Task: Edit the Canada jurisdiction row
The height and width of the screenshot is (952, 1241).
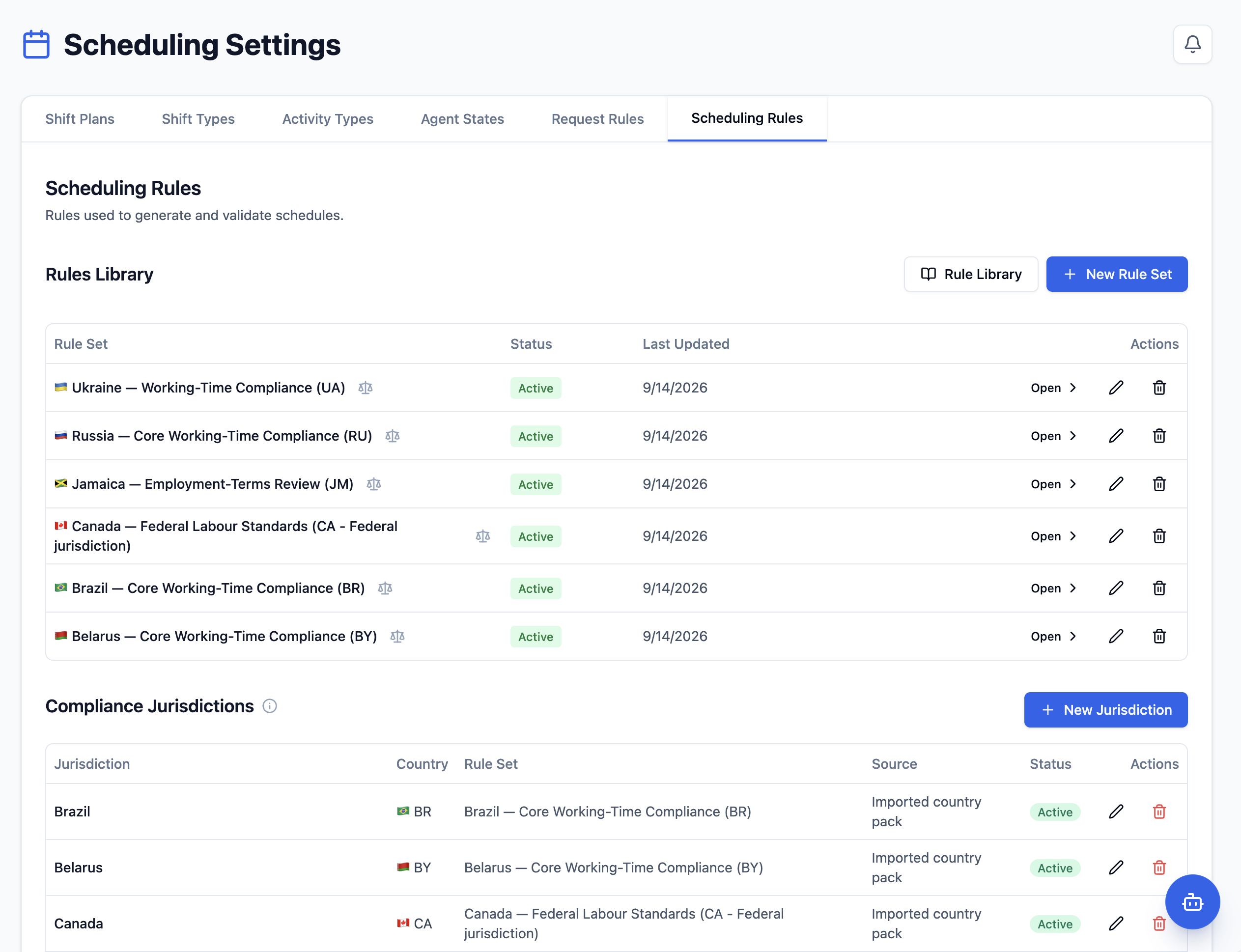Action: pyautogui.click(x=1116, y=924)
